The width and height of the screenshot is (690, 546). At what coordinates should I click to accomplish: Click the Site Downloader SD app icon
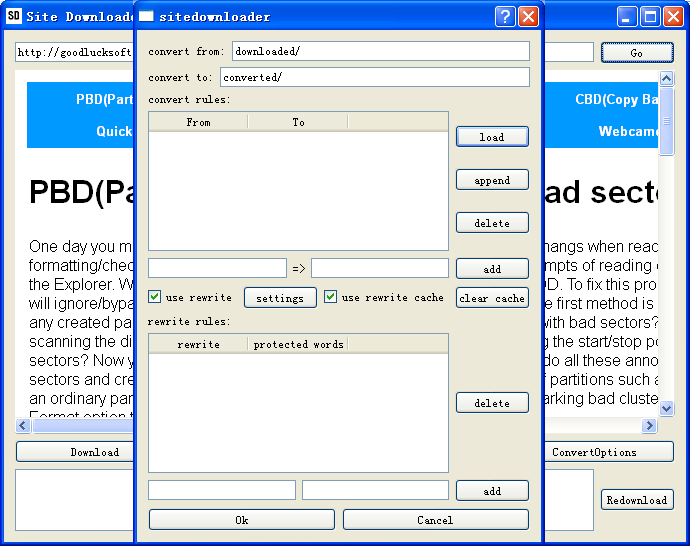tap(14, 17)
